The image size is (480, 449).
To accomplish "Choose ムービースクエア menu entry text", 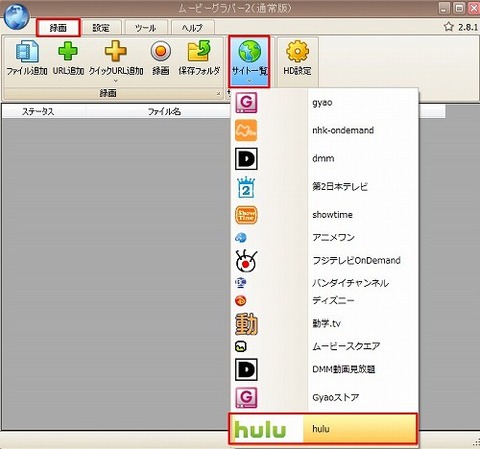I will (x=346, y=346).
